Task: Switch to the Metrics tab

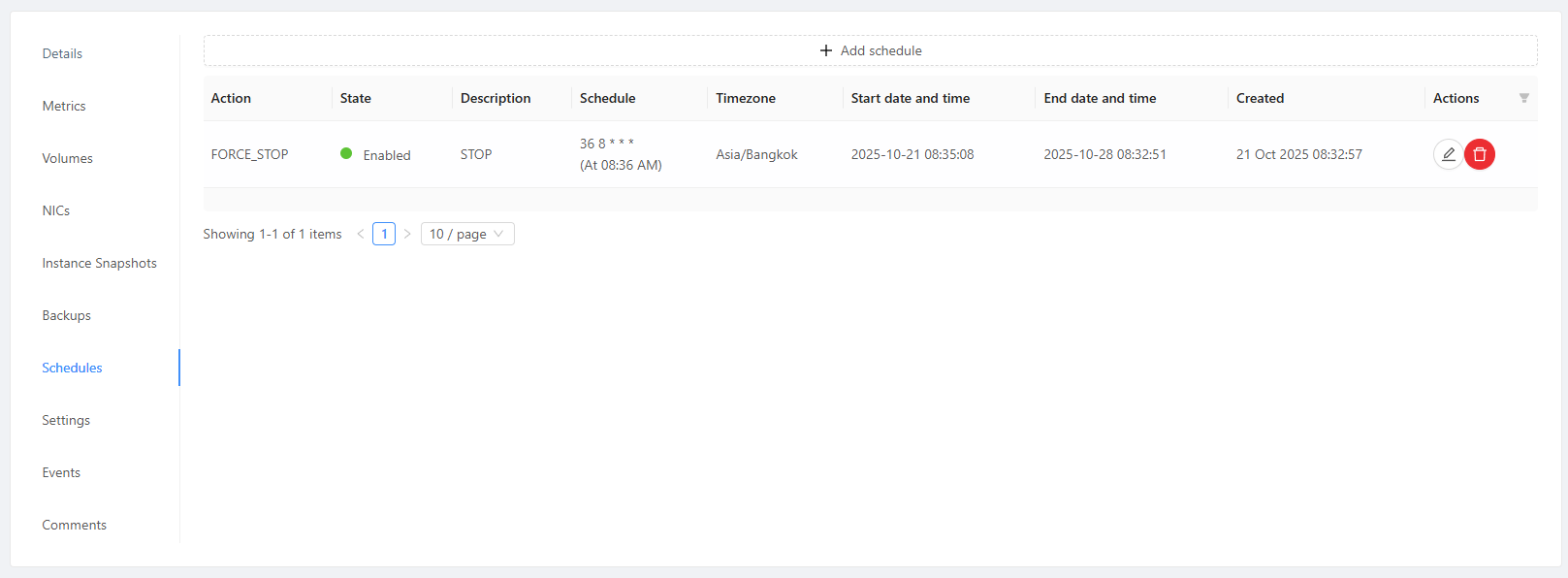Action: click(x=64, y=106)
